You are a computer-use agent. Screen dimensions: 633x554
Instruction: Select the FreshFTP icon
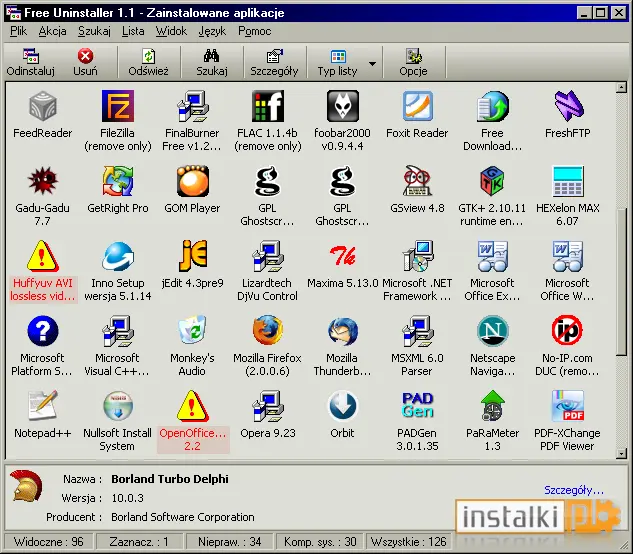pos(568,107)
